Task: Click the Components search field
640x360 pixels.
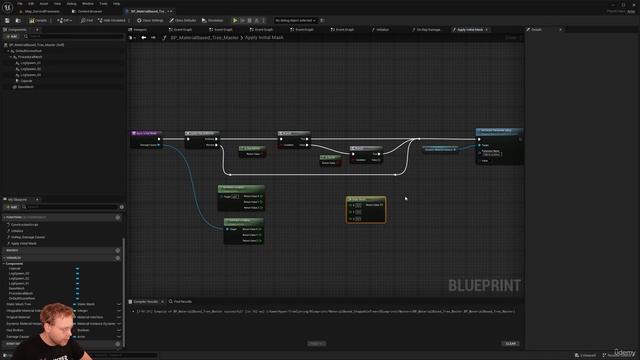Action: [73, 36]
